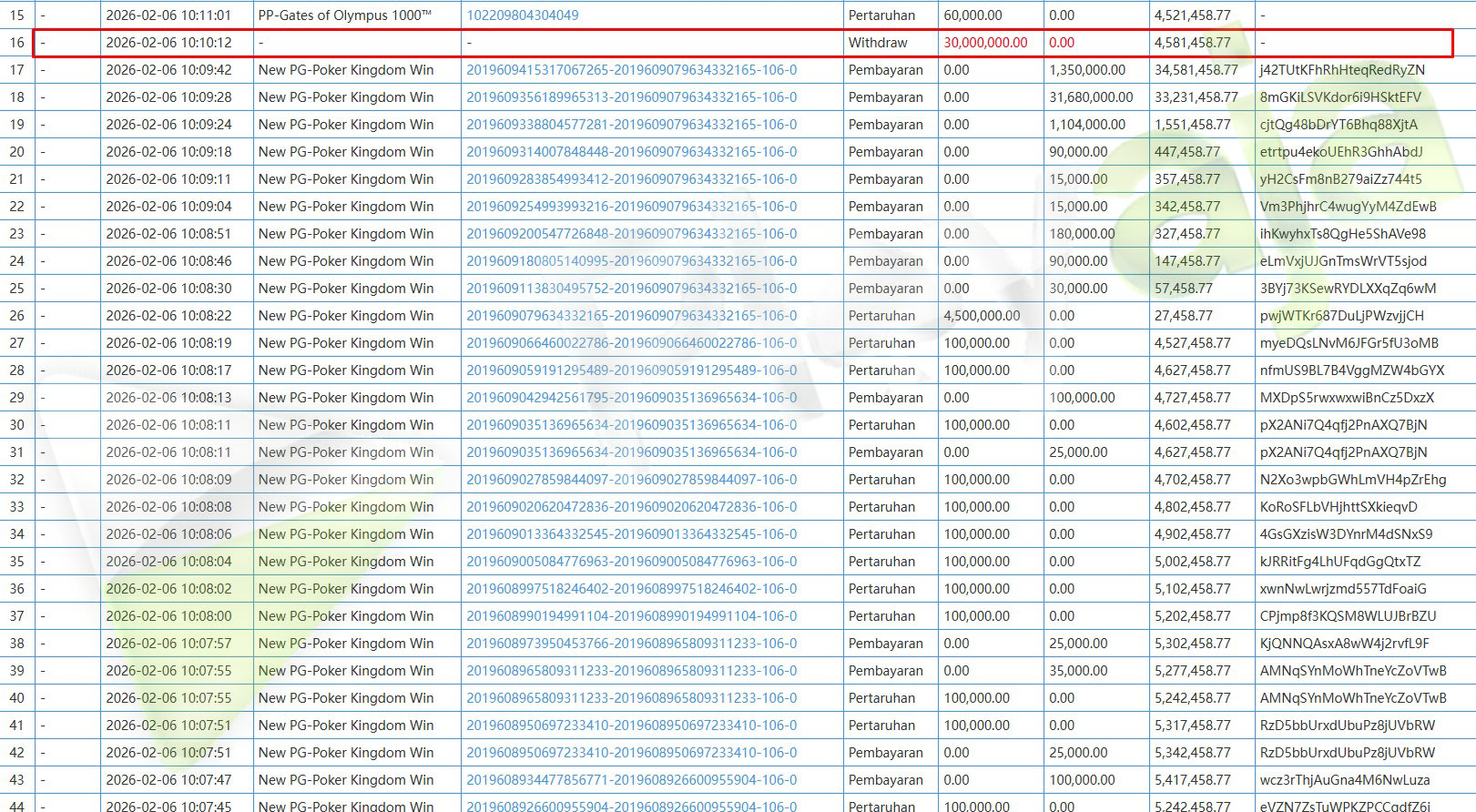Select the 31,680,000.00 payout cell
The width and height of the screenshot is (1476, 812).
pyautogui.click(x=1091, y=97)
